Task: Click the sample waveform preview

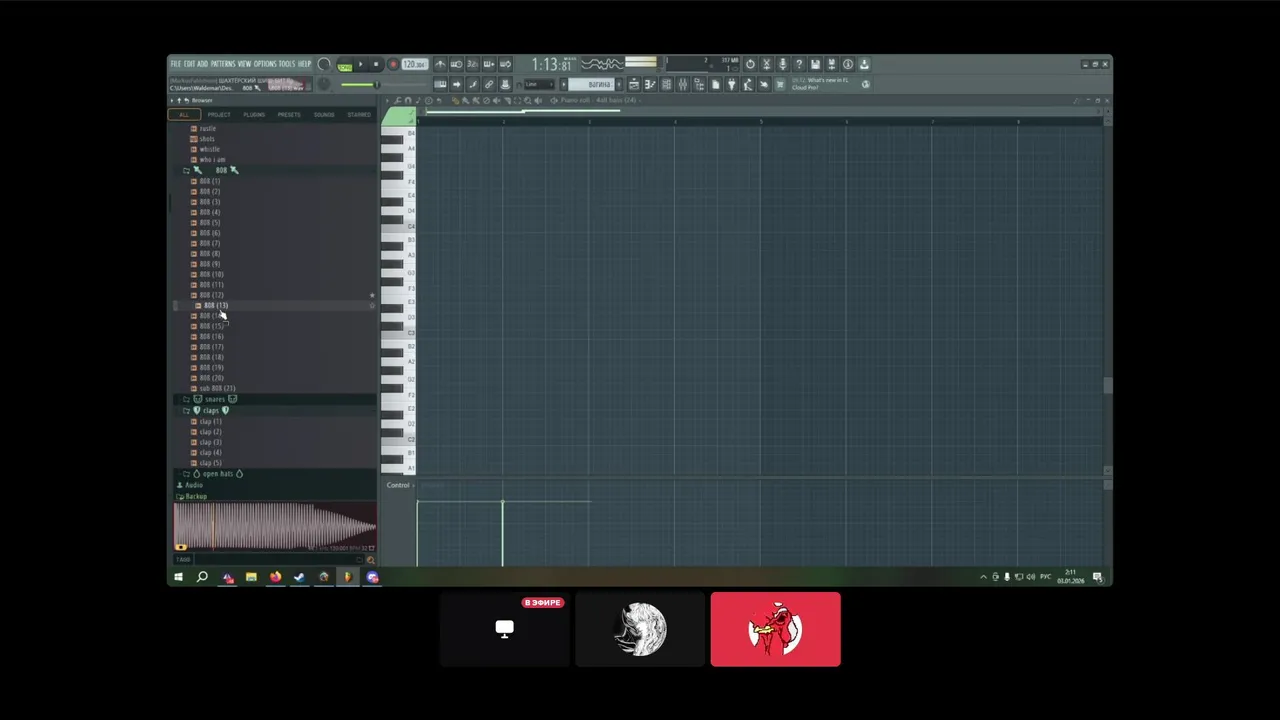Action: pyautogui.click(x=275, y=527)
